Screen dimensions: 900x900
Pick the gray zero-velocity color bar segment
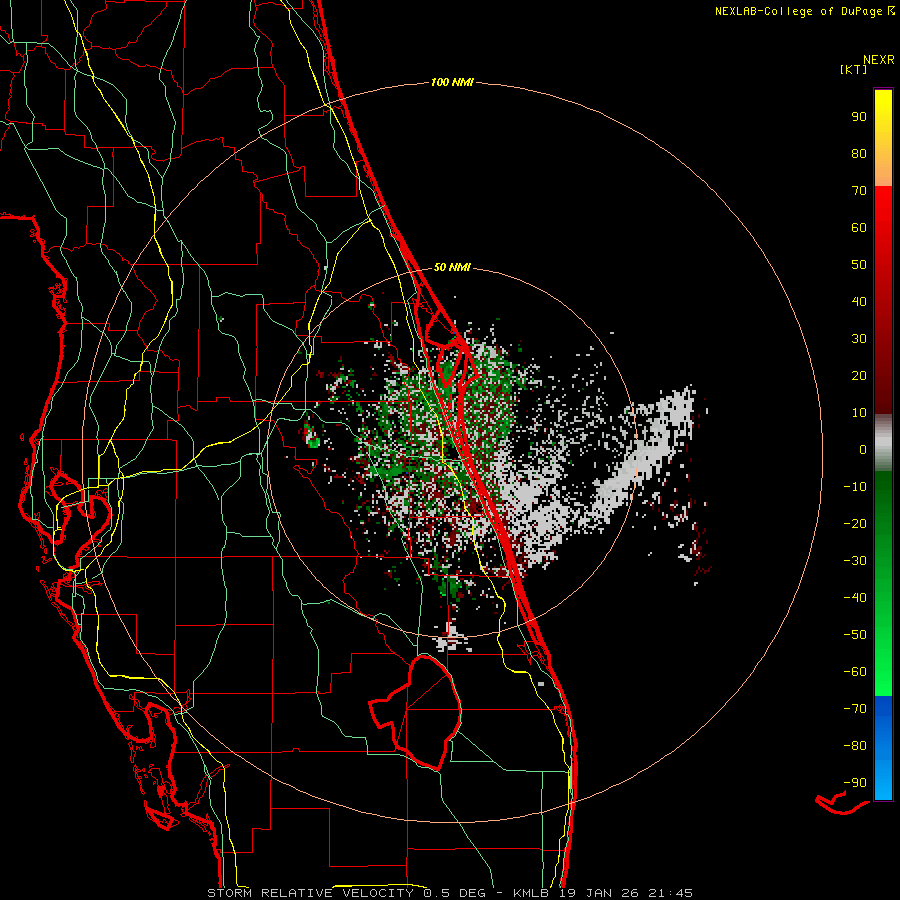(x=883, y=442)
